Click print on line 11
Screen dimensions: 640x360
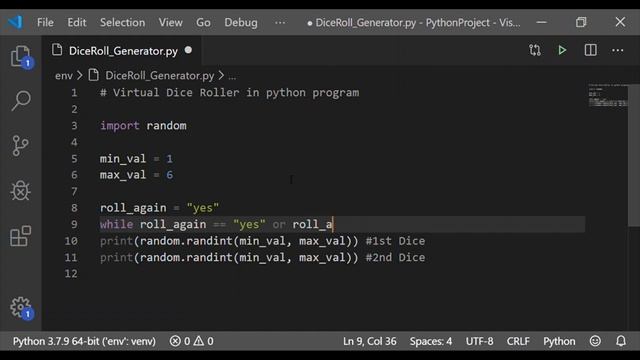[x=116, y=258]
